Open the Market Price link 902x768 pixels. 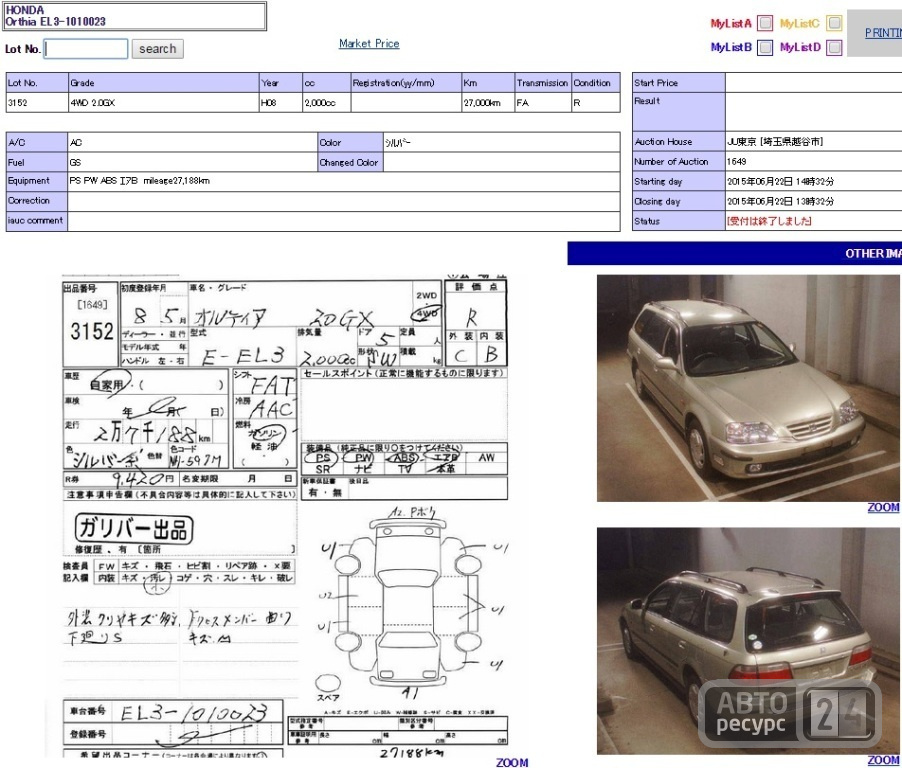369,43
